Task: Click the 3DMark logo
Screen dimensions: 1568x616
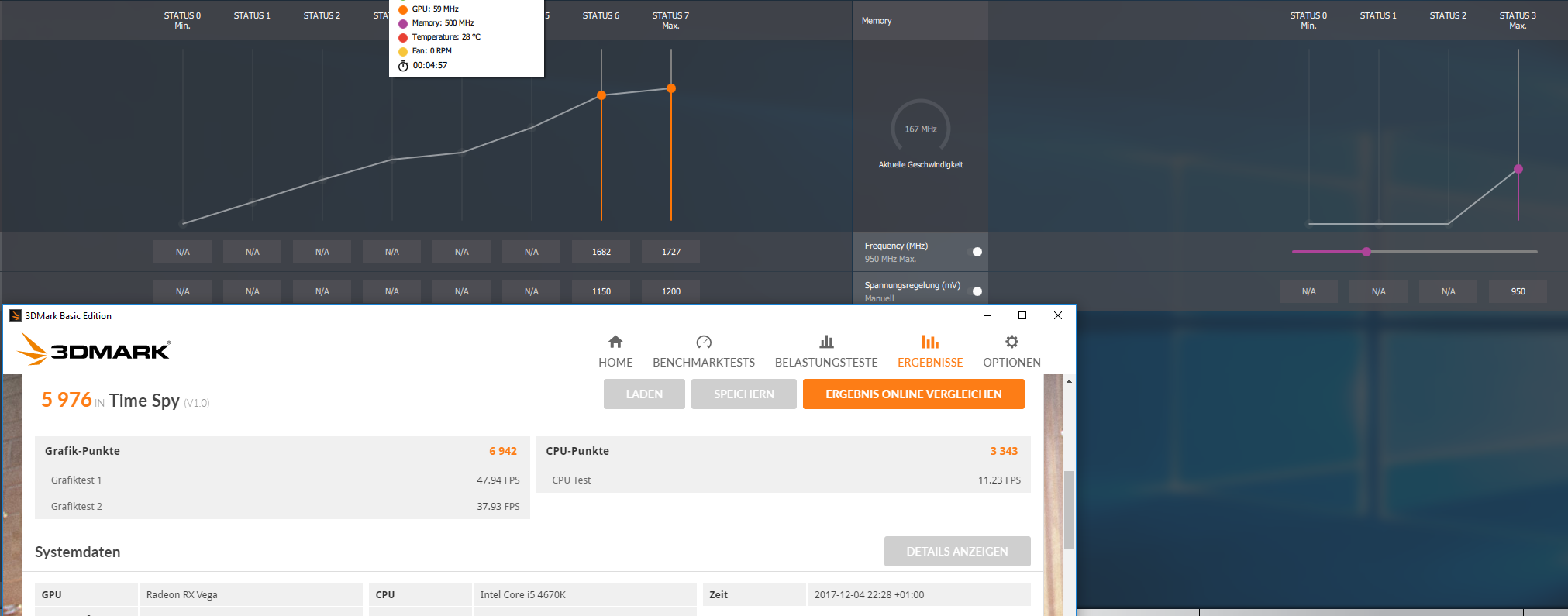Action: [94, 349]
